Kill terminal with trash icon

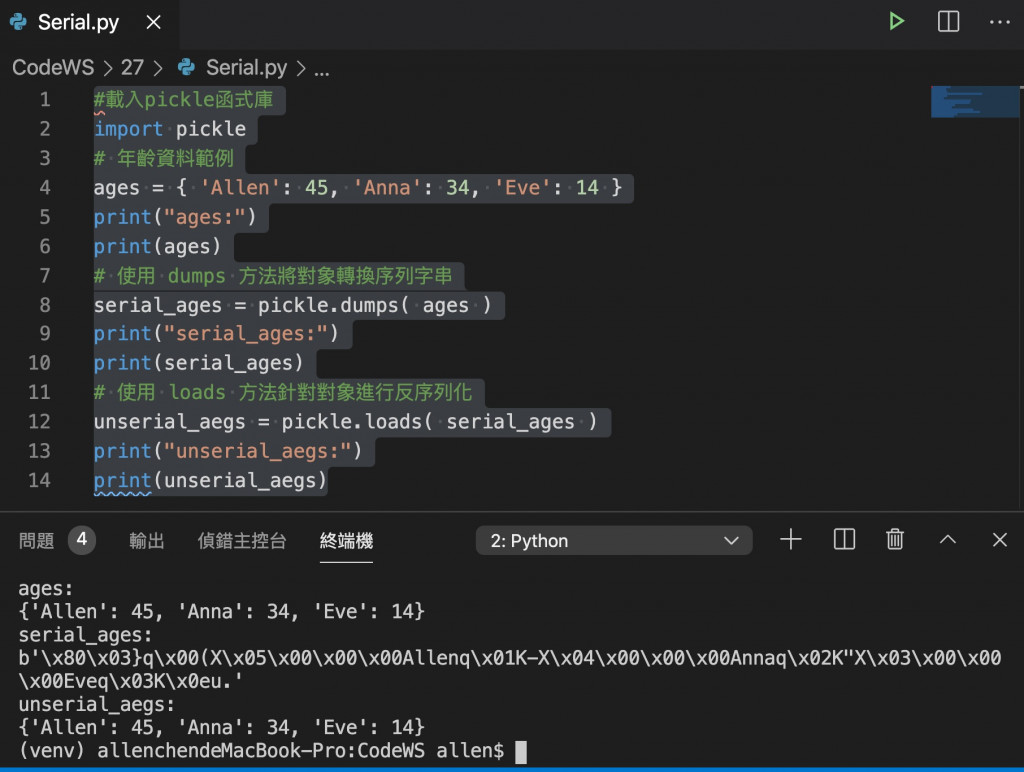coord(895,540)
